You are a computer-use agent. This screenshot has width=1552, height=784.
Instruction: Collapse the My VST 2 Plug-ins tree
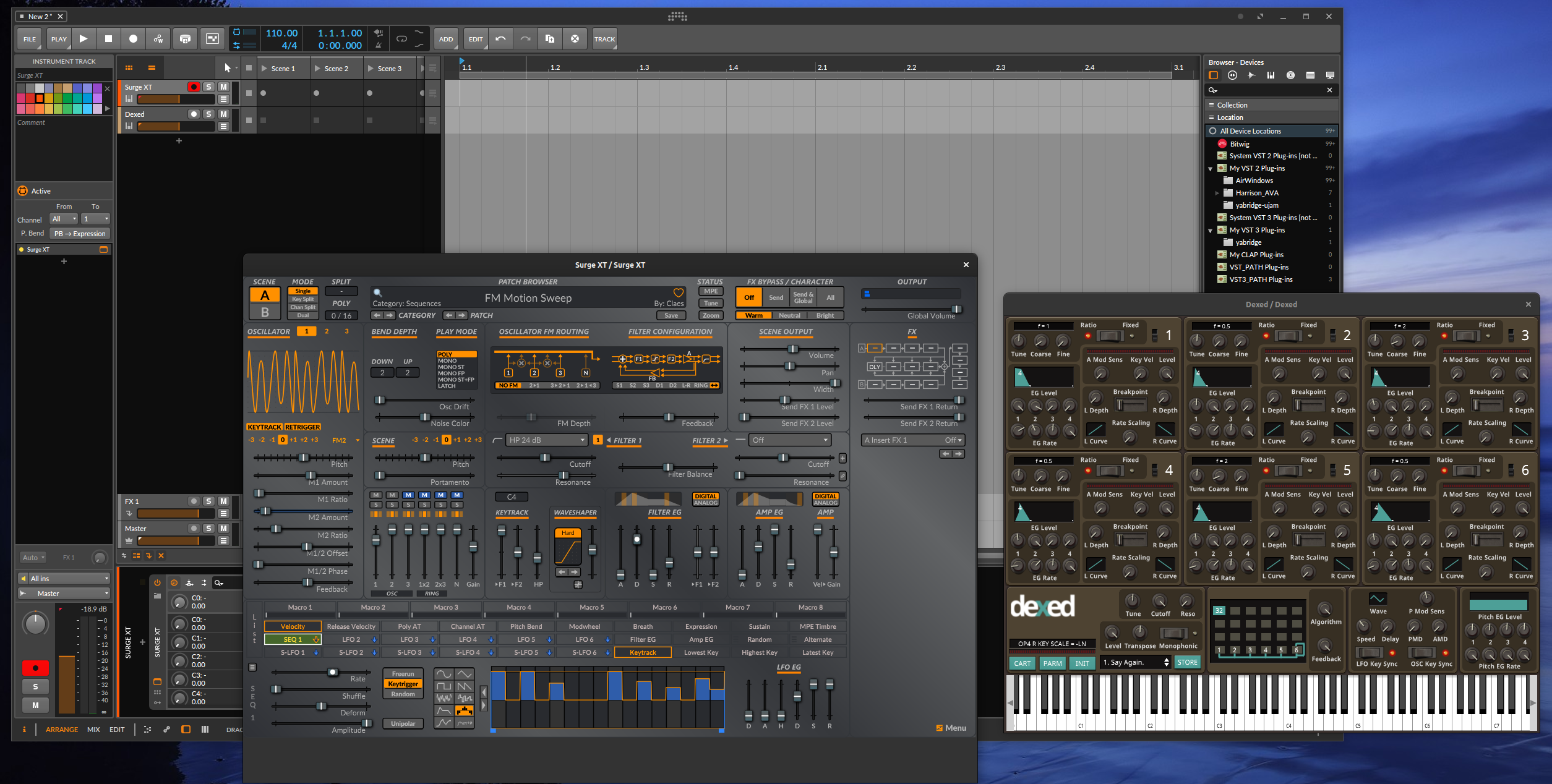point(1210,168)
